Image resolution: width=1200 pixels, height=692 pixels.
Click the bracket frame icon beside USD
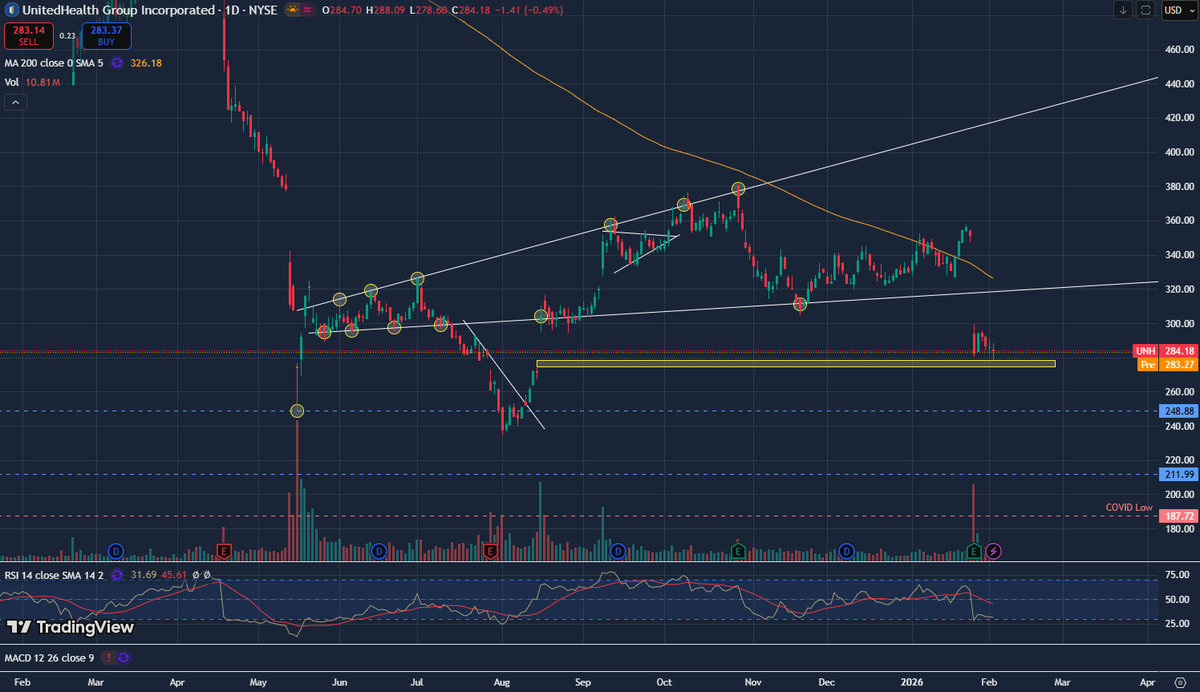coord(1146,10)
